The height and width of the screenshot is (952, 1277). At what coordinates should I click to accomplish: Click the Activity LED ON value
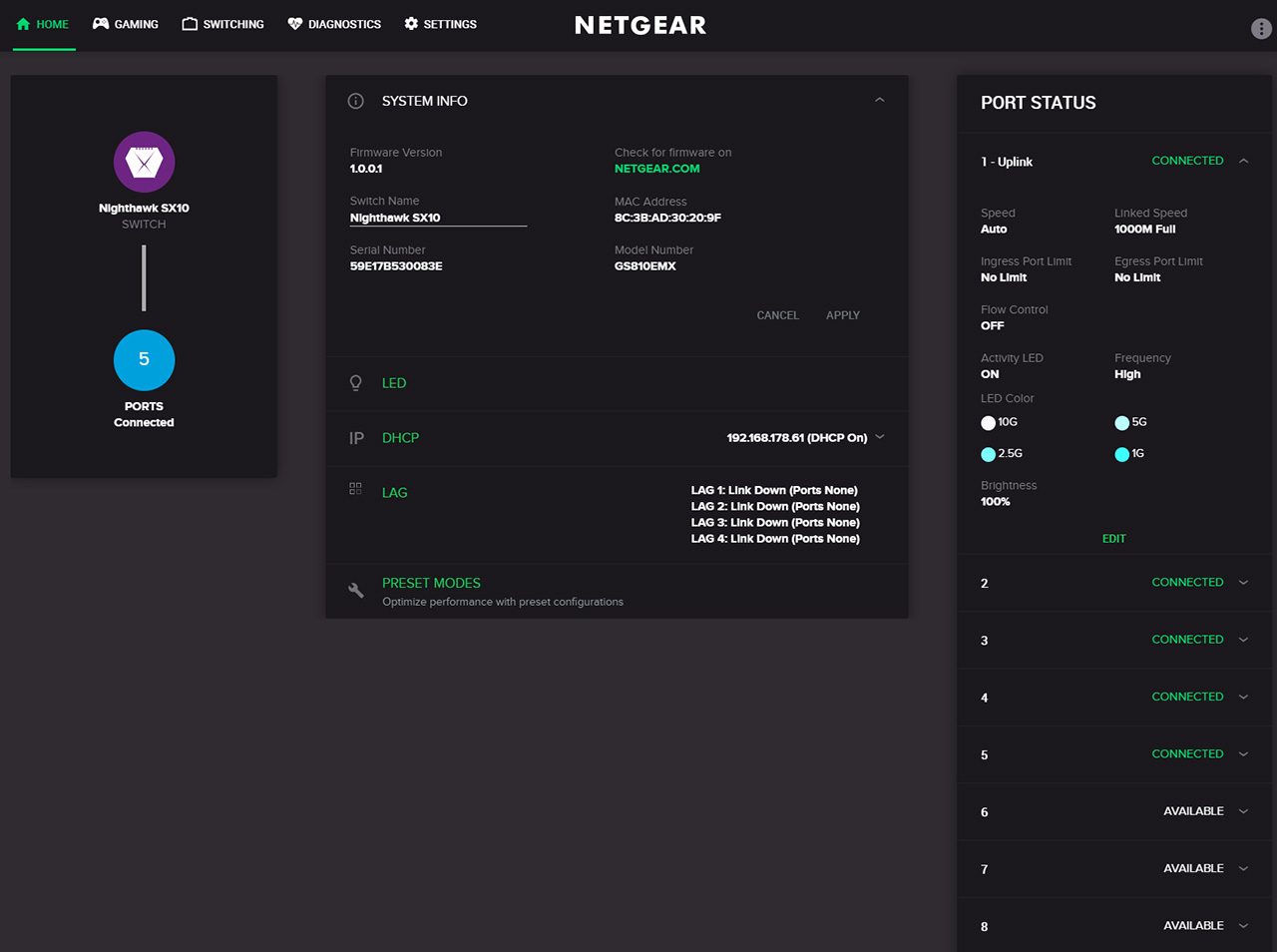[990, 374]
